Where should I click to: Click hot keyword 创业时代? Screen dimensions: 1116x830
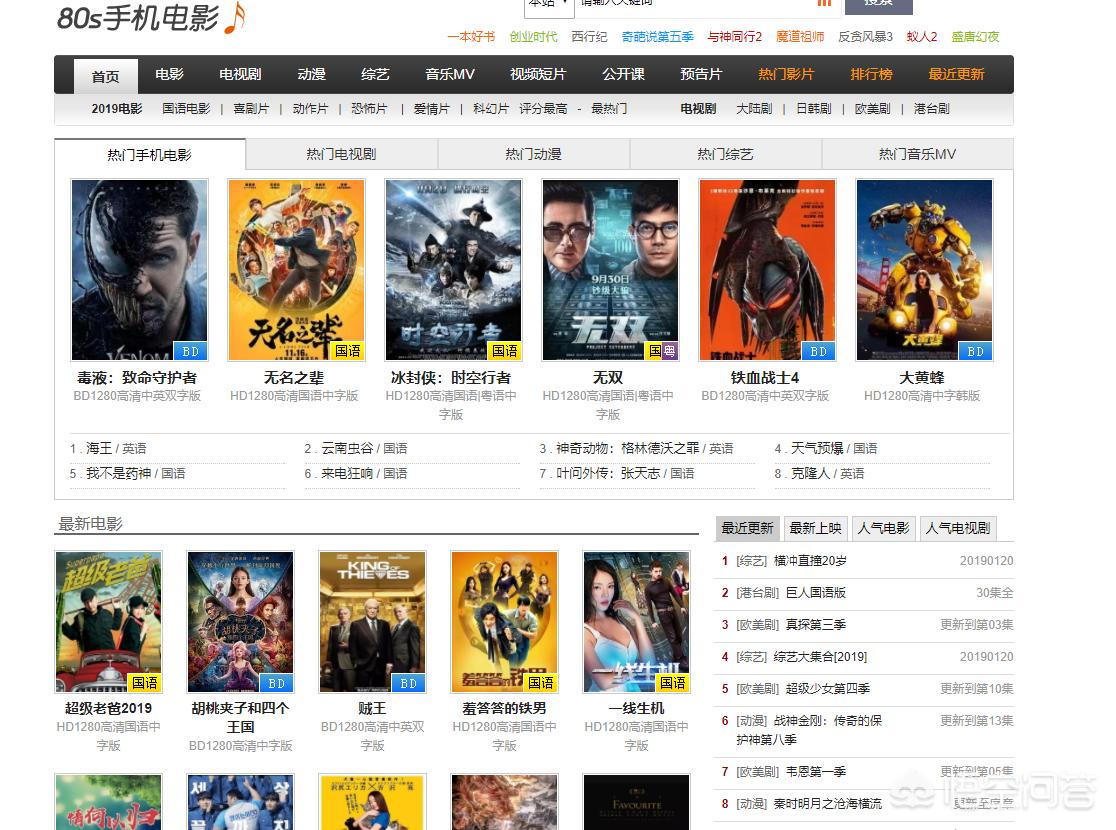(x=533, y=36)
